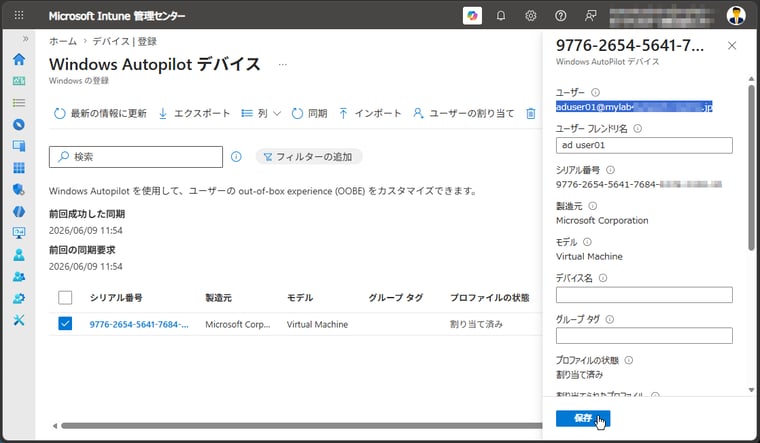Close the device details panel

click(x=732, y=46)
